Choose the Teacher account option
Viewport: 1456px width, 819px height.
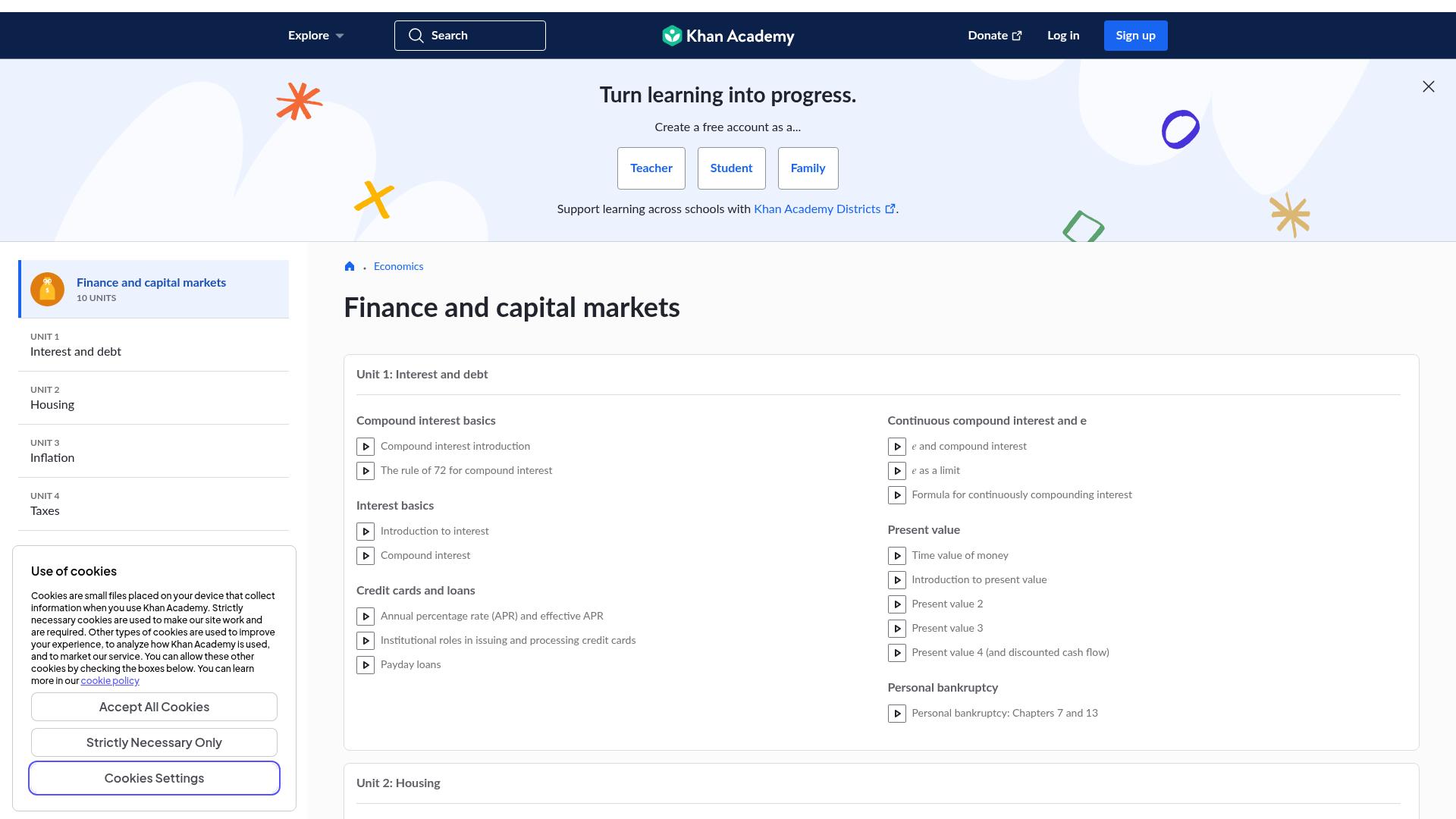tap(651, 168)
